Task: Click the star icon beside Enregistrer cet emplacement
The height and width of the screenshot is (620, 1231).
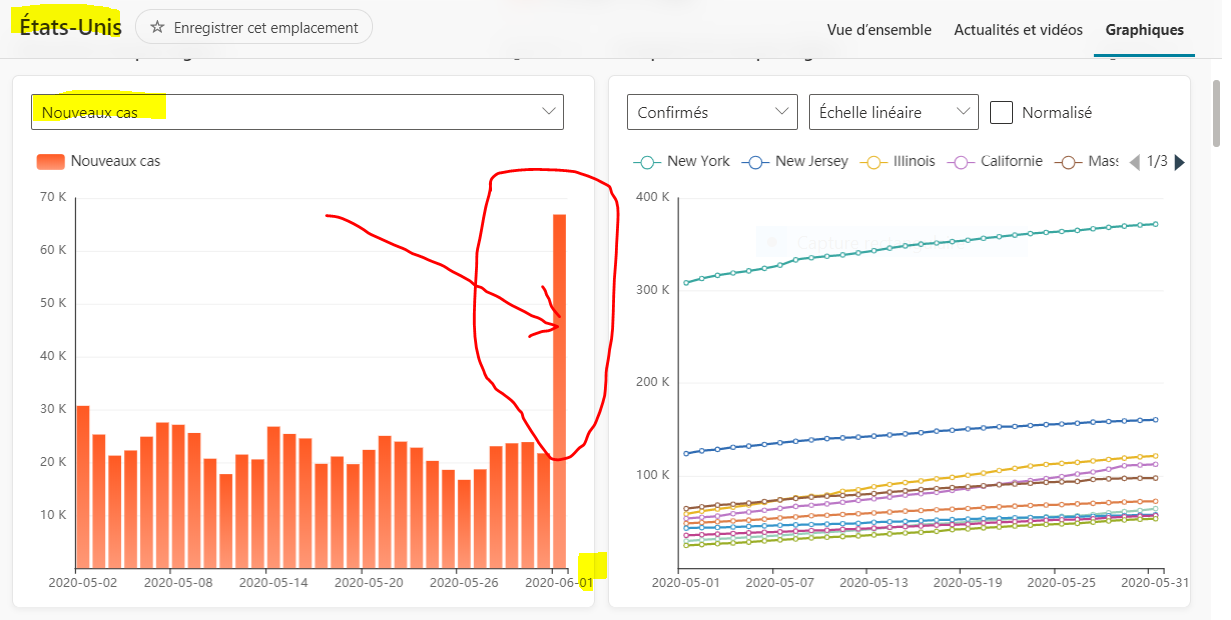Action: (157, 28)
